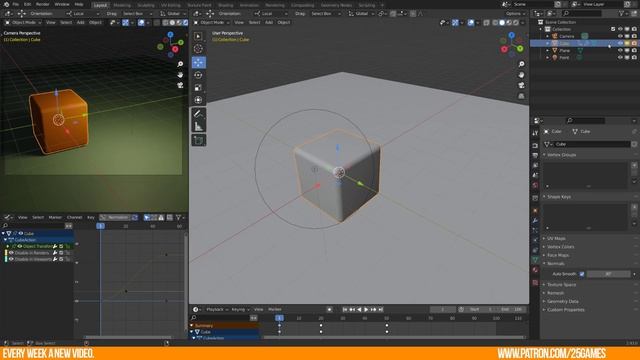
Task: Expand the Geometry Data panel
Action: (562, 301)
